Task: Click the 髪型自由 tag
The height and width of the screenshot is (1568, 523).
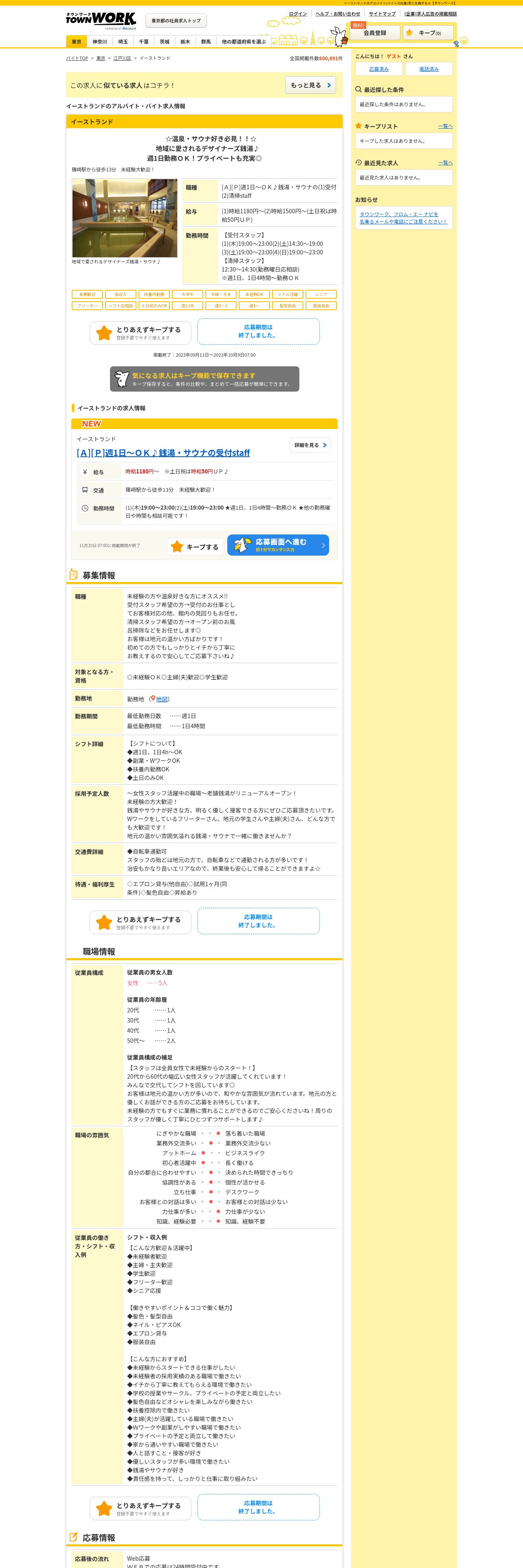Action: click(288, 306)
